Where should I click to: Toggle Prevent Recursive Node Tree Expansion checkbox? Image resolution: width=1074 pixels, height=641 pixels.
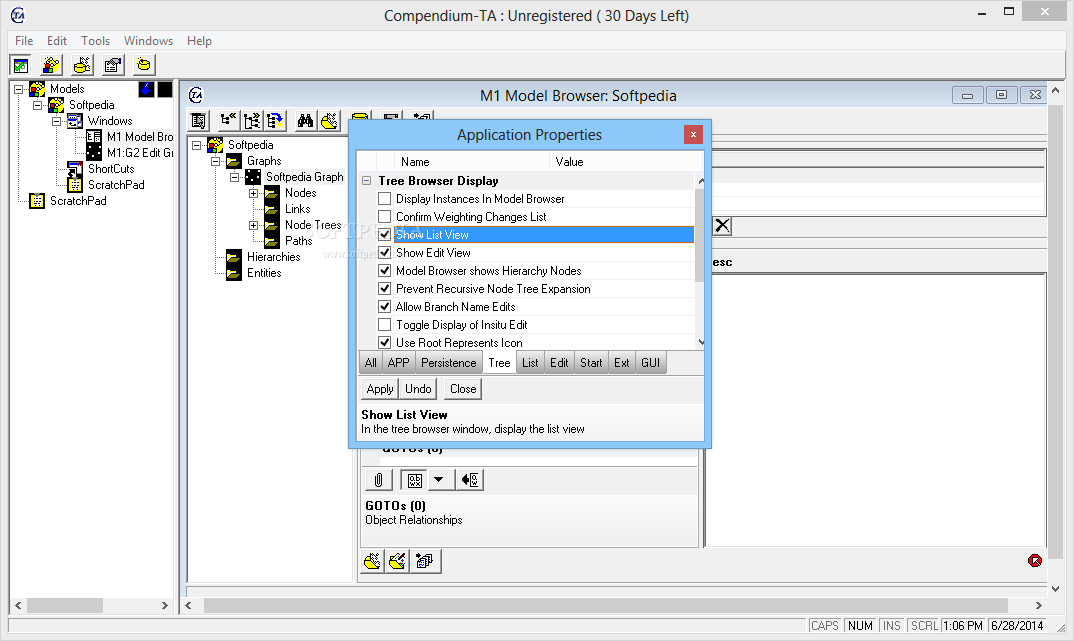pos(385,288)
